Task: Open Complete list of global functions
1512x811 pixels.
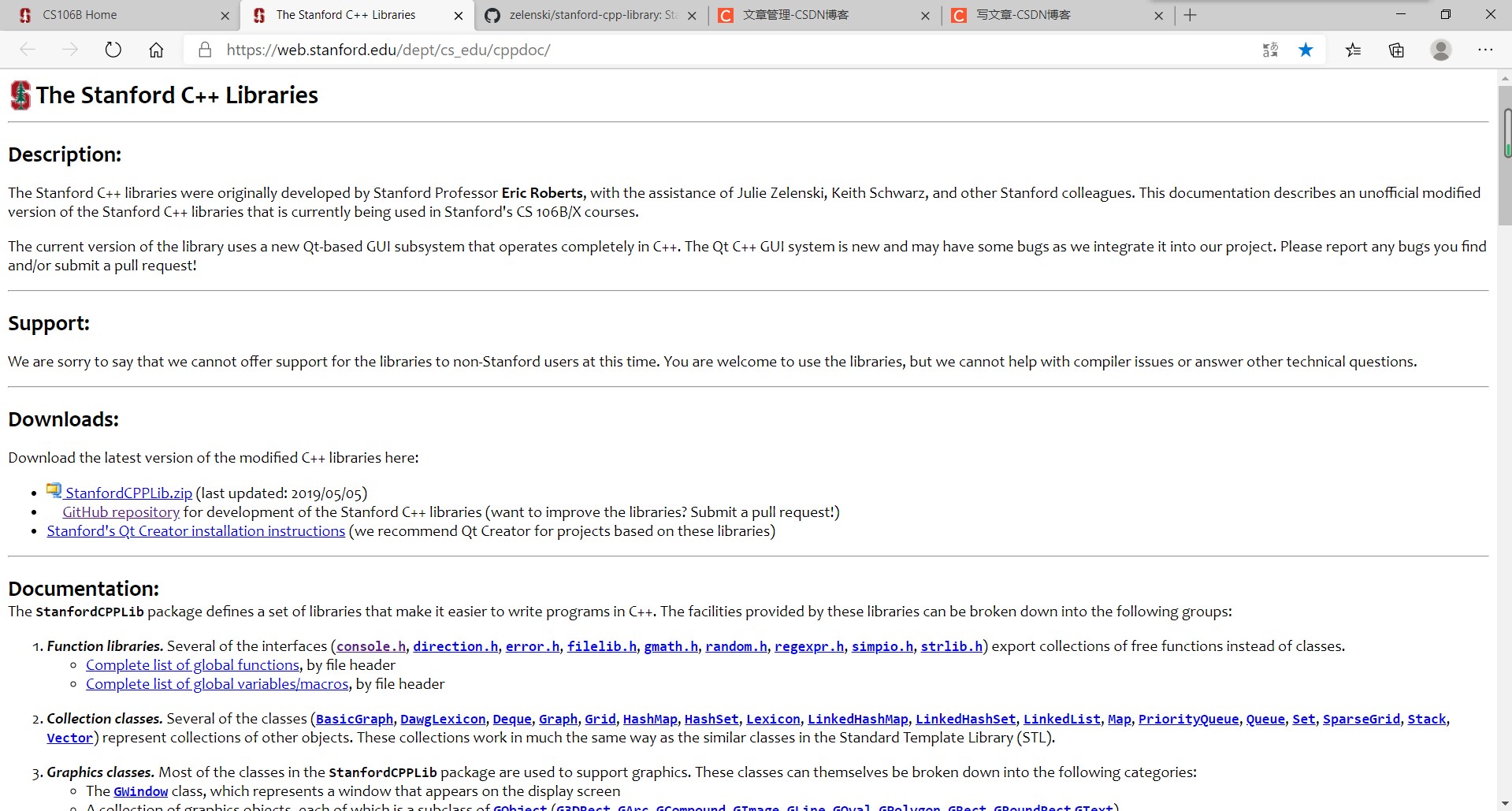Action: point(192,665)
